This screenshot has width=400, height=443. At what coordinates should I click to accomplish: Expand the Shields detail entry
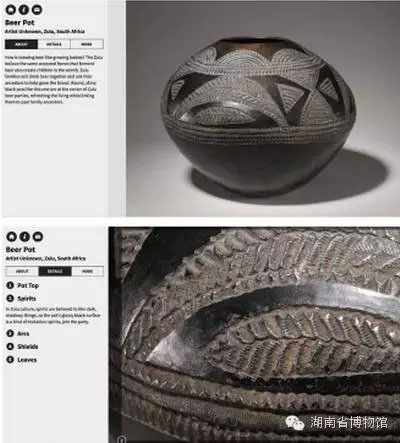click(22, 346)
